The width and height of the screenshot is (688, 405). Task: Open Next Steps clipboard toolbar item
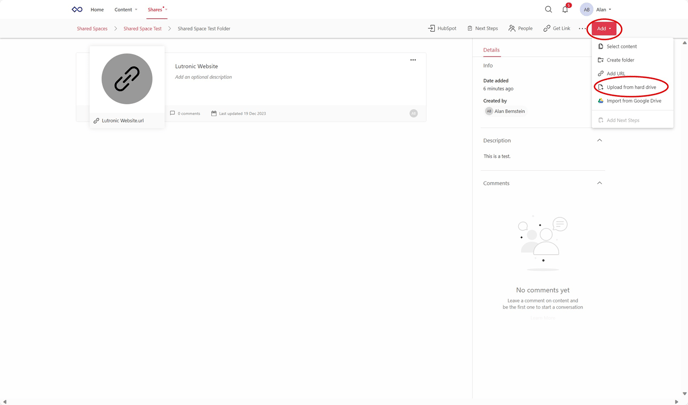click(x=482, y=28)
